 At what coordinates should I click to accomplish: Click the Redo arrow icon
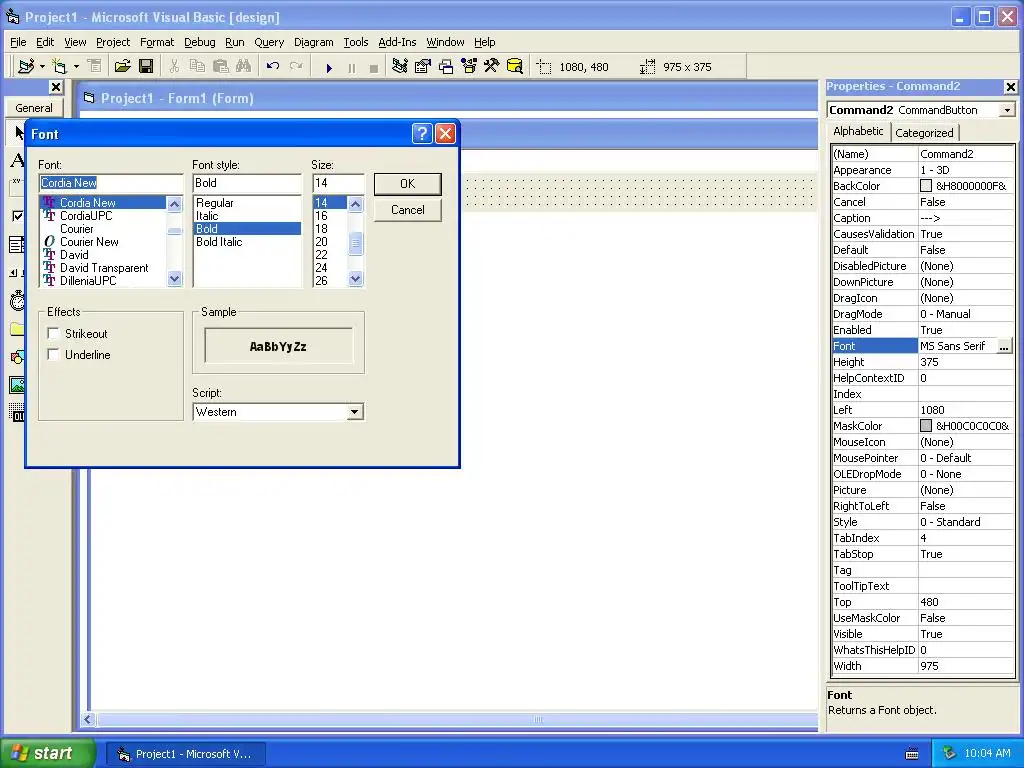pos(296,66)
